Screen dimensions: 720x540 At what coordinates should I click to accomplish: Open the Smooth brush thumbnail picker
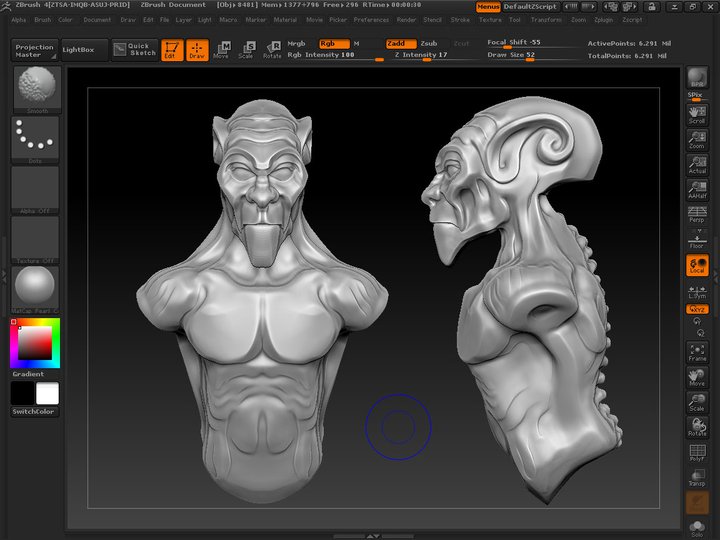pos(37,90)
